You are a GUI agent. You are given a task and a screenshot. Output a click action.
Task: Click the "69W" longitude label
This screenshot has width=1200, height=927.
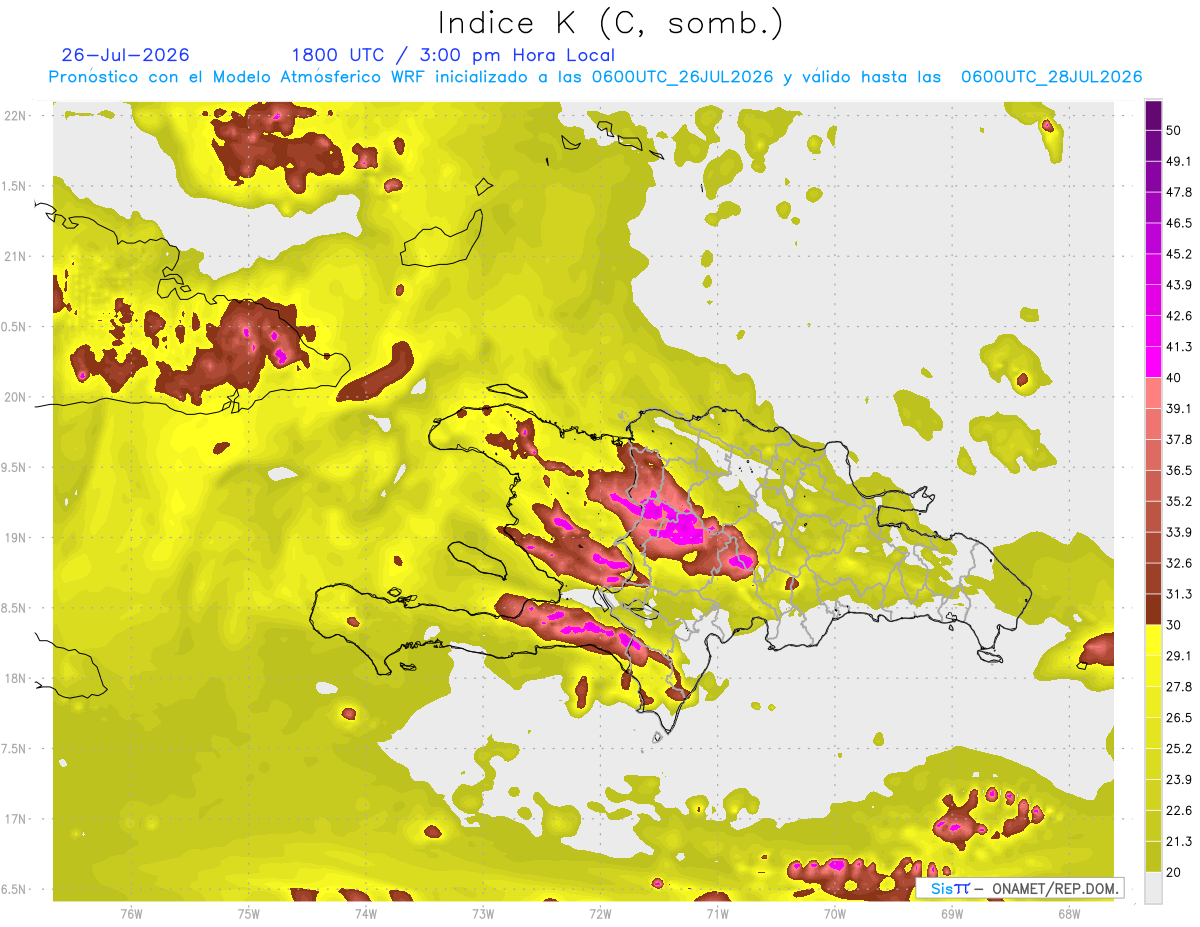[951, 913]
